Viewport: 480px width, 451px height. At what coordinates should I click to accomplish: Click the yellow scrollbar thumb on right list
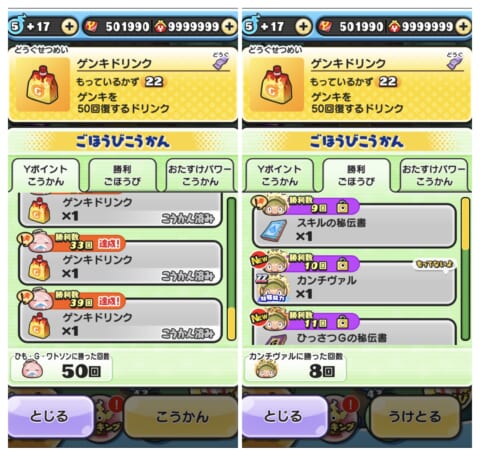pos(466,224)
